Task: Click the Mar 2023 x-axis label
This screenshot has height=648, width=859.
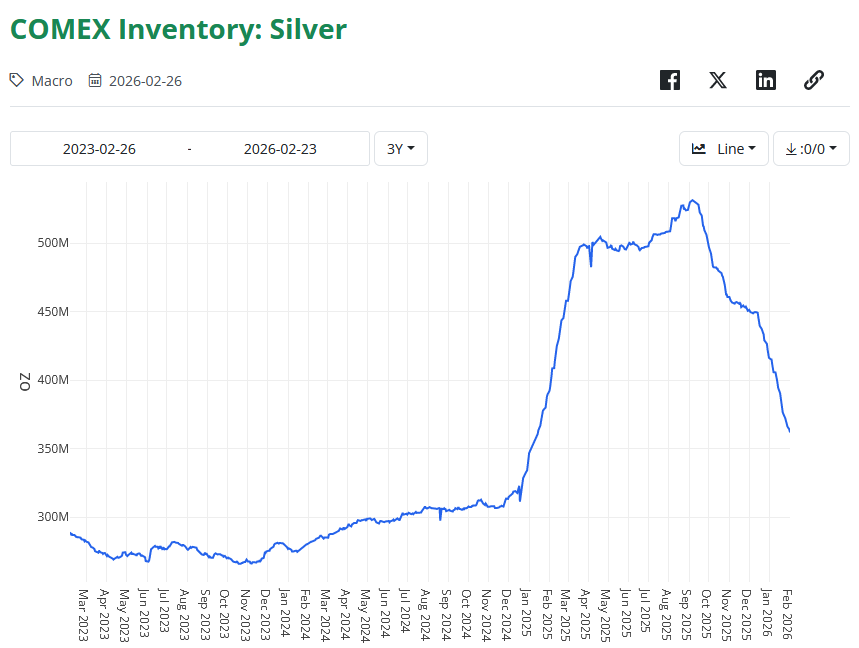Action: (83, 615)
